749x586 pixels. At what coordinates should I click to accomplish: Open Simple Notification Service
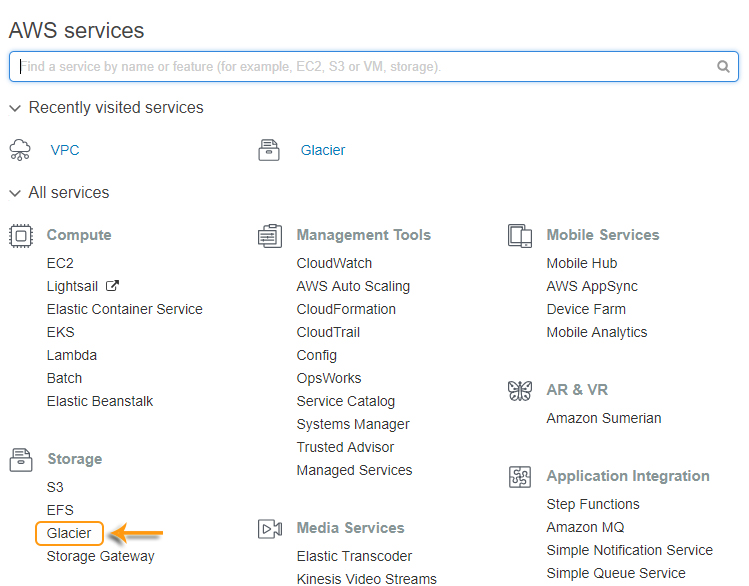point(630,550)
